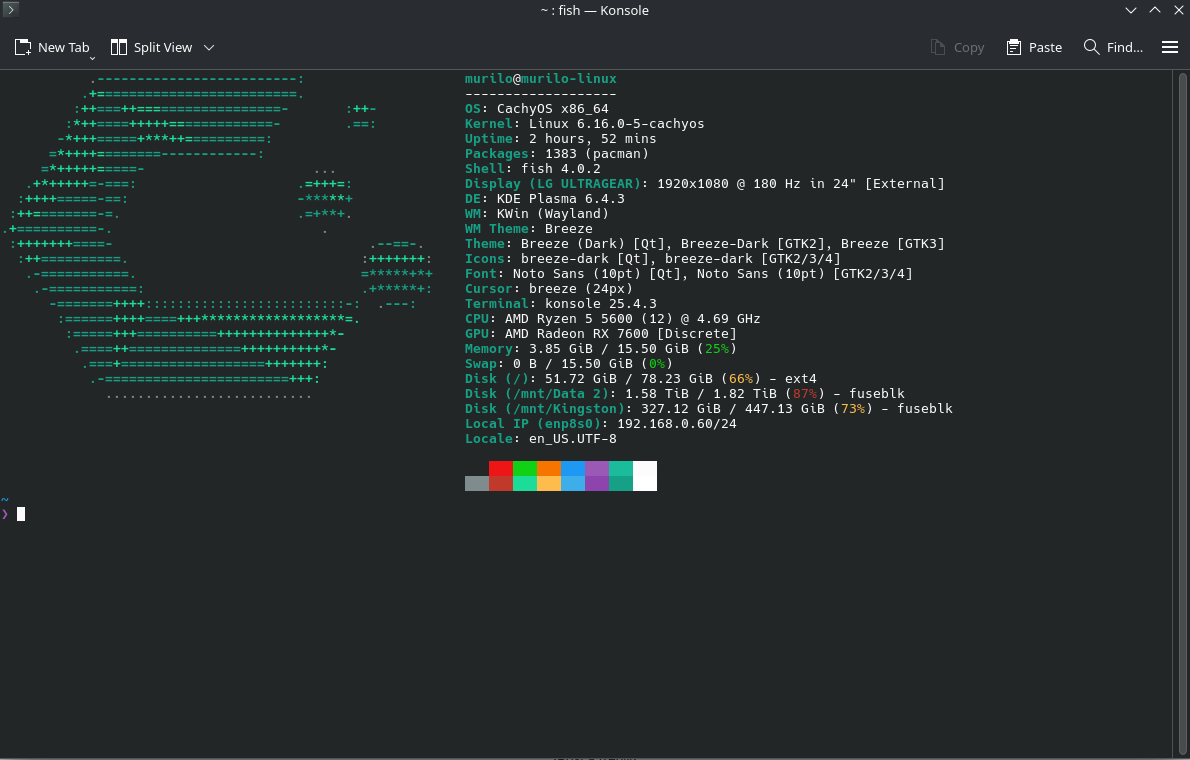The width and height of the screenshot is (1190, 760).
Task: Click the 'WM Theme: Breeze' line
Action: 529,229
